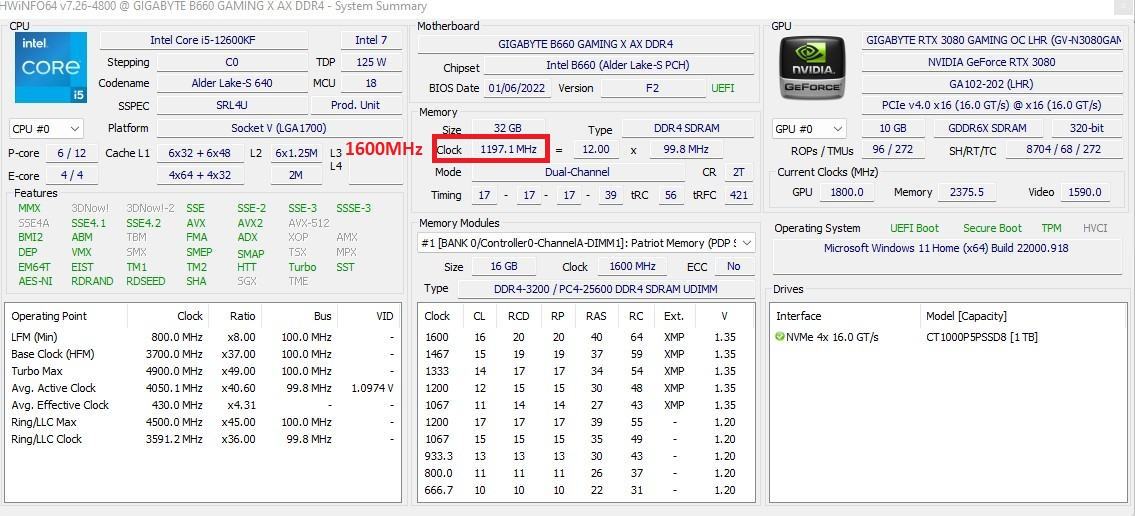Click the AES-NI feature flag
This screenshot has height=516, width=1135.
tap(33, 282)
